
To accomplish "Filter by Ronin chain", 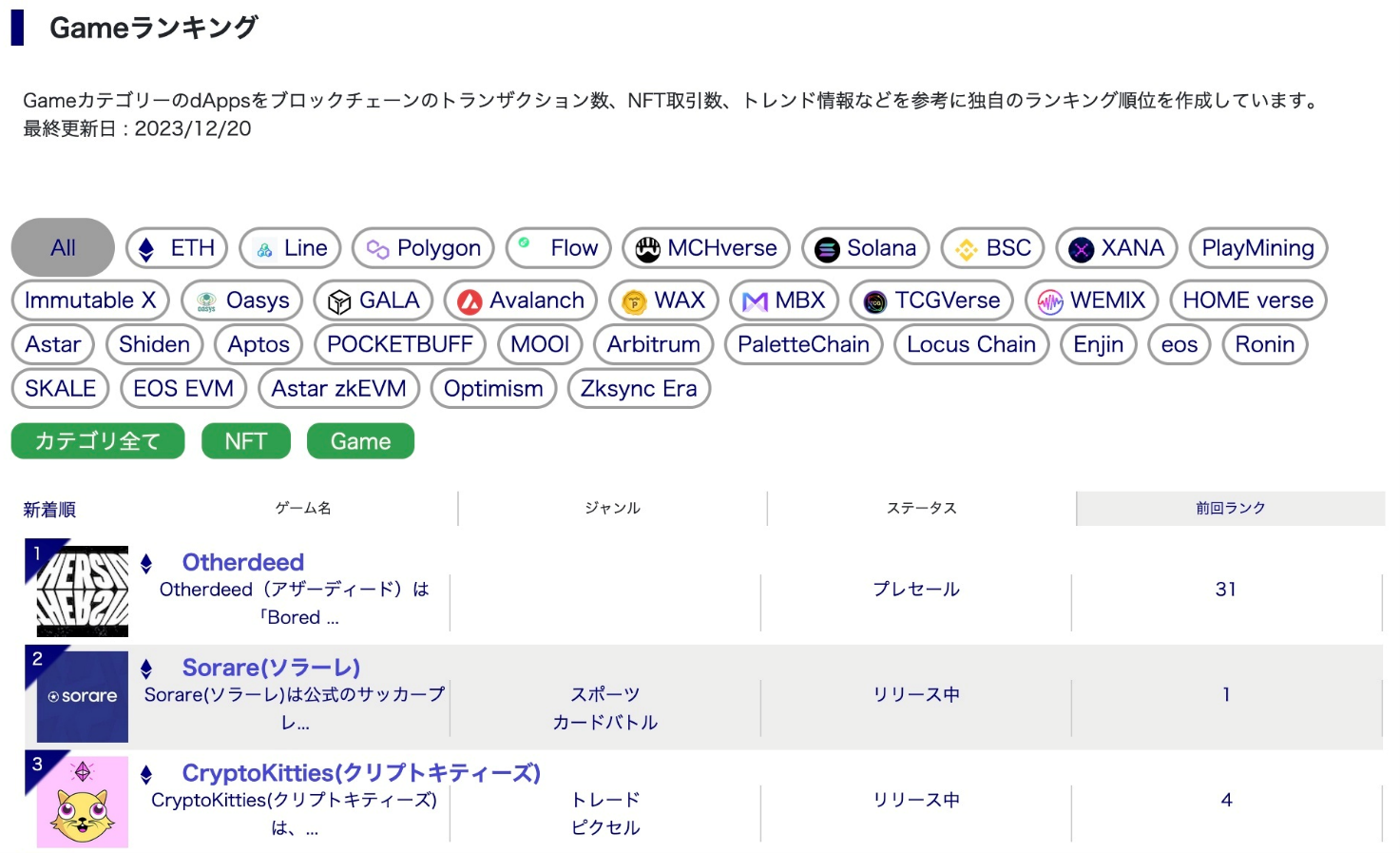I will [1265, 344].
